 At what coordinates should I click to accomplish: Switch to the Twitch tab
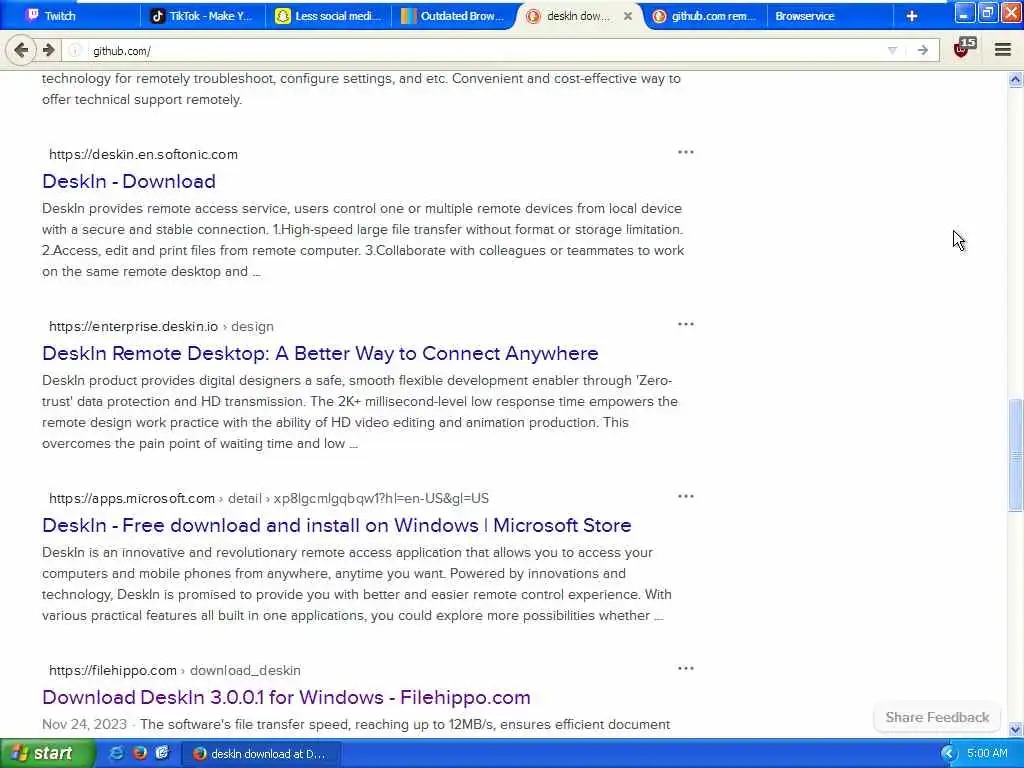pos(71,16)
